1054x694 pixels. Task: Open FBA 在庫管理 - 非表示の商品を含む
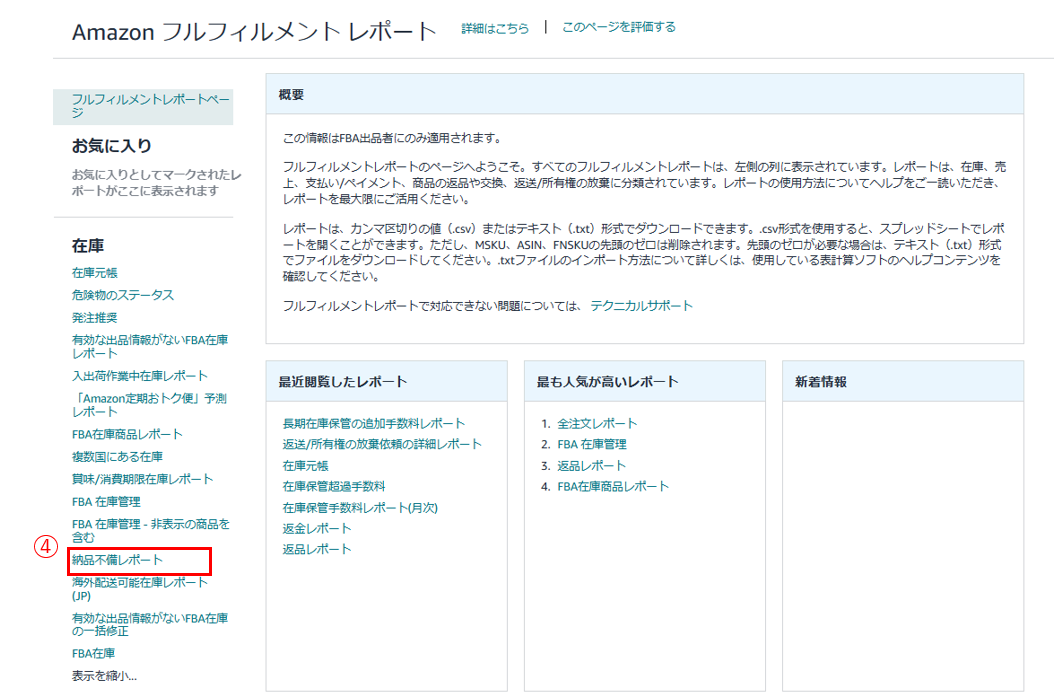pyautogui.click(x=151, y=531)
